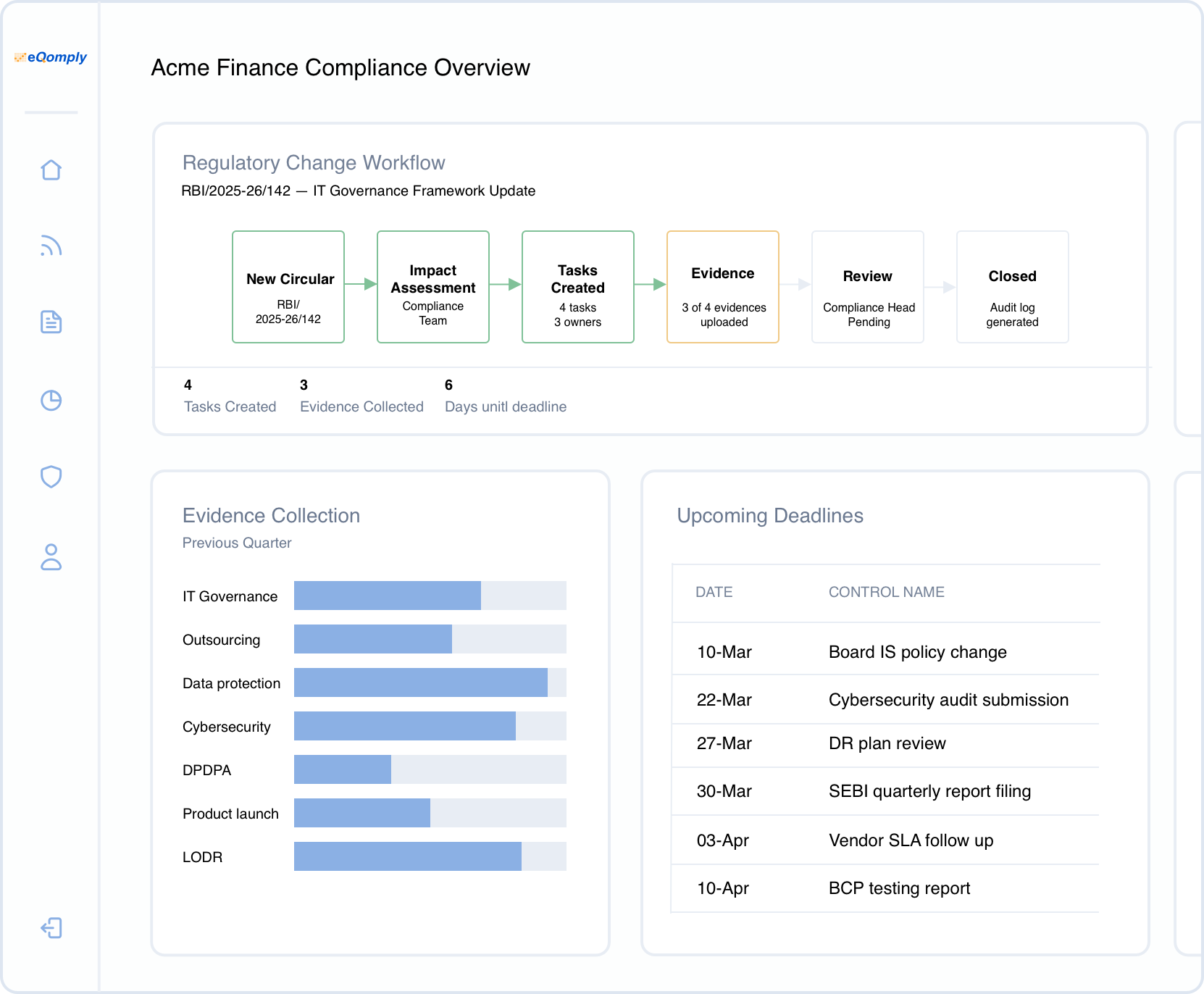The width and height of the screenshot is (1204, 994).
Task: Open the documents section from the sidebar
Action: point(51,323)
